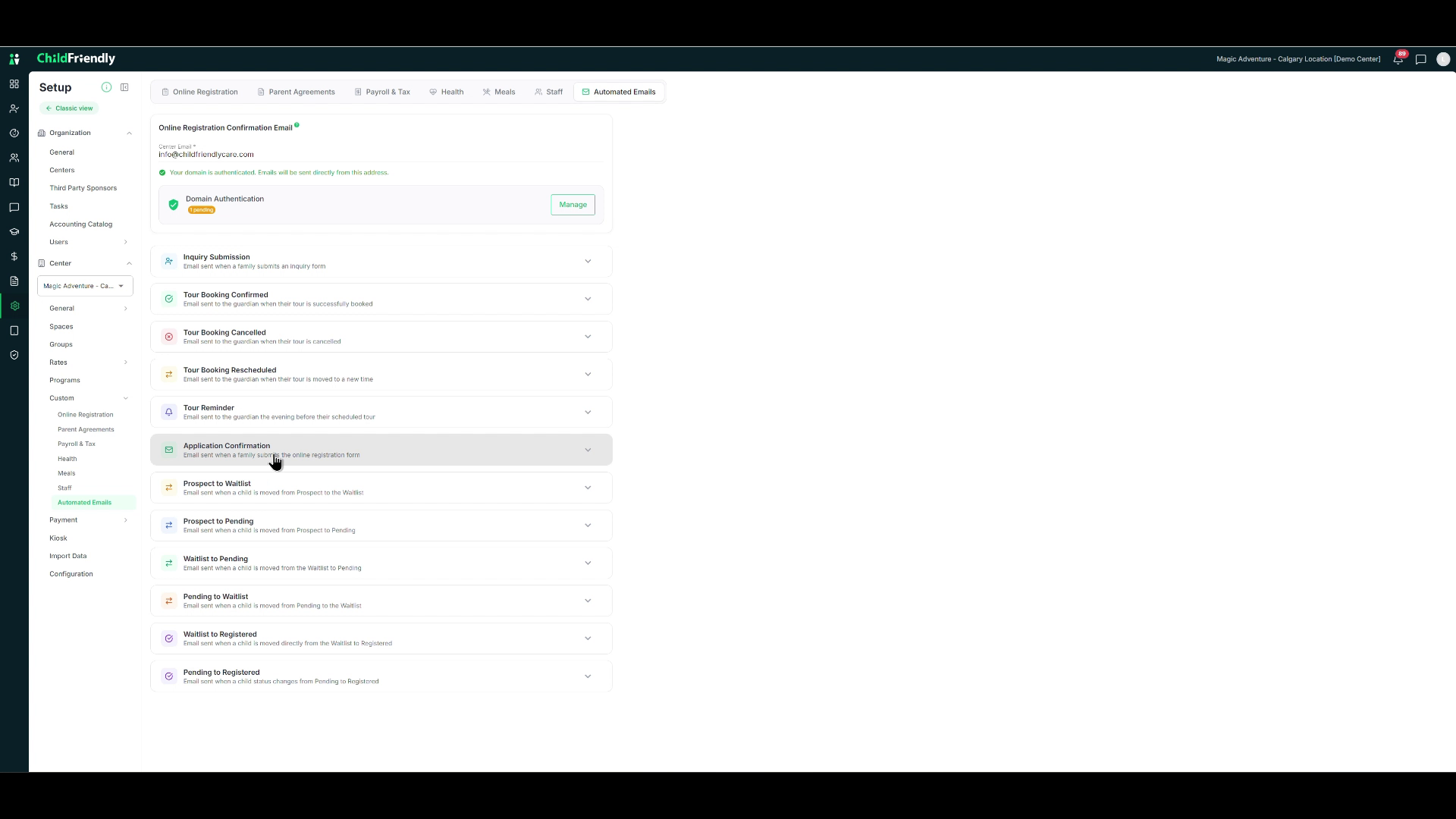The width and height of the screenshot is (1456, 819).
Task: Click the Center Email input field
Action: point(381,154)
